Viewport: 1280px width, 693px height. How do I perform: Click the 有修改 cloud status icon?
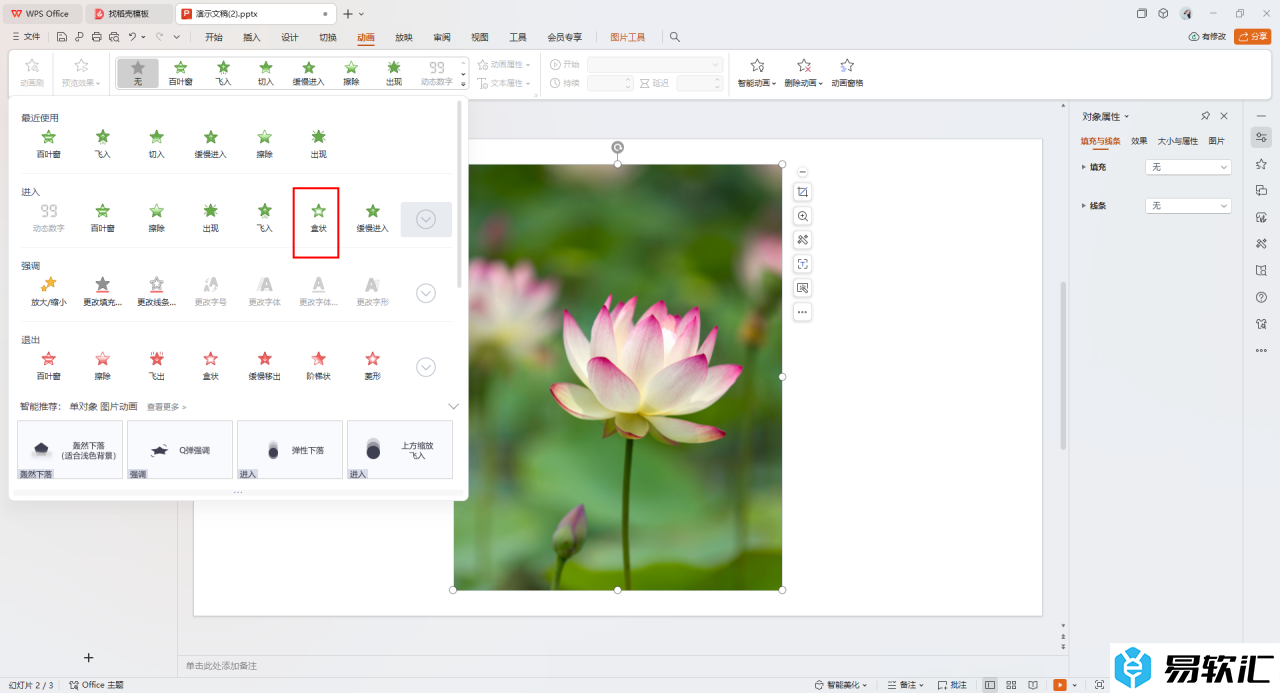coord(1207,37)
